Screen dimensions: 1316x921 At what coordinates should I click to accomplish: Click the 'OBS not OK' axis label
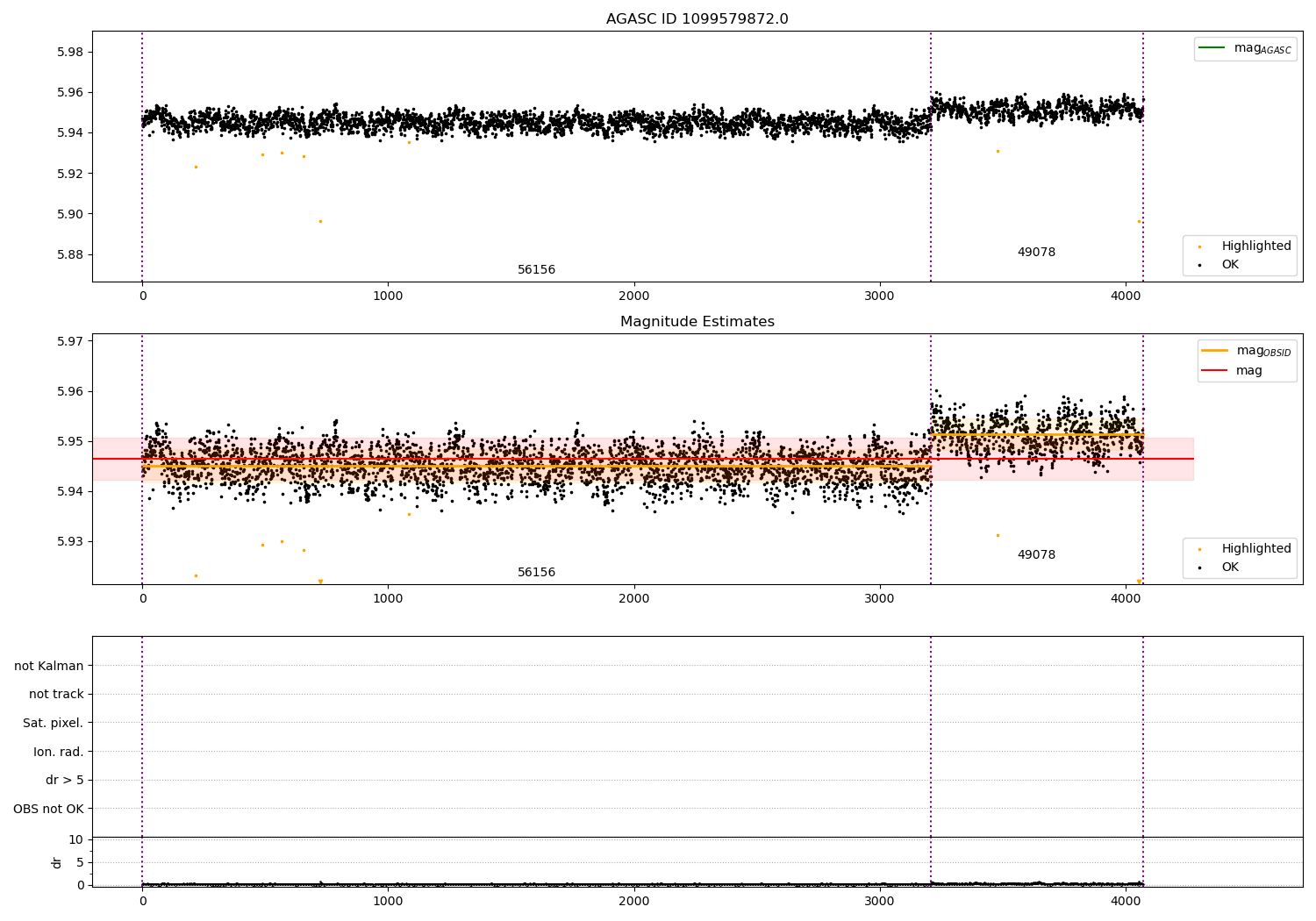pos(49,809)
